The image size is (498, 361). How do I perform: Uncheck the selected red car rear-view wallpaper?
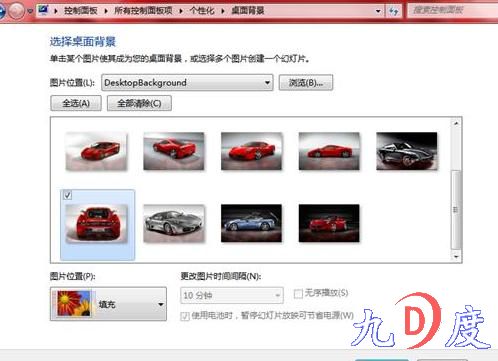tap(68, 195)
